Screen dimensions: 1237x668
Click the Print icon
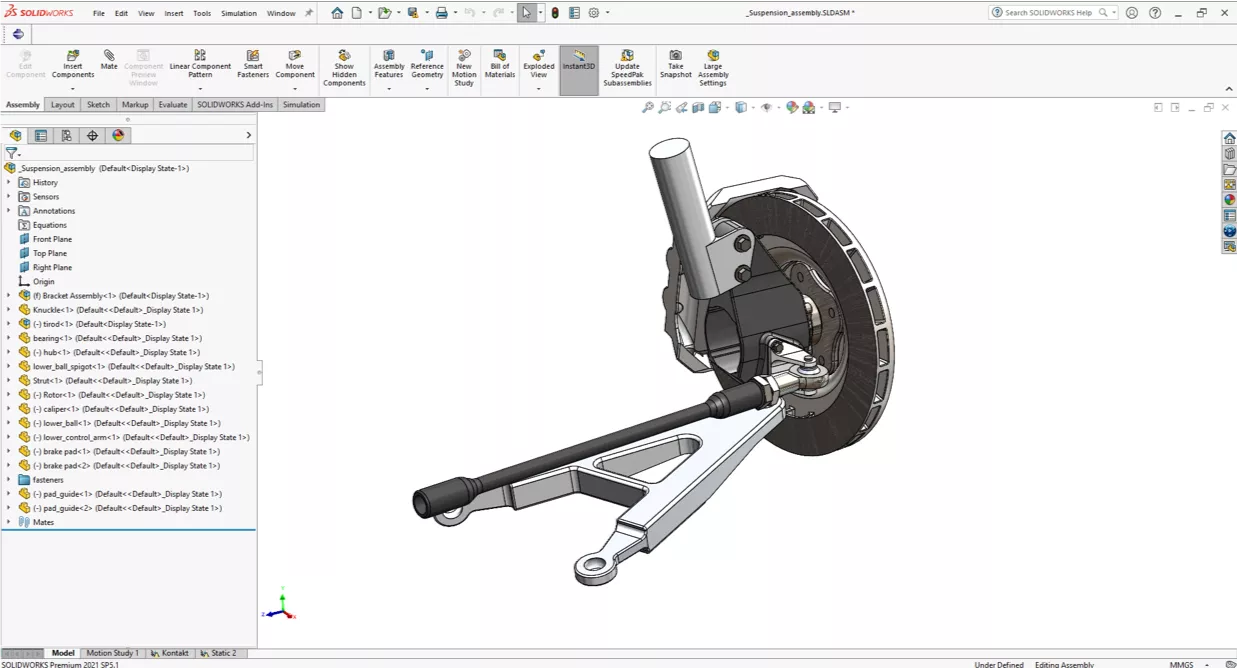click(x=441, y=13)
